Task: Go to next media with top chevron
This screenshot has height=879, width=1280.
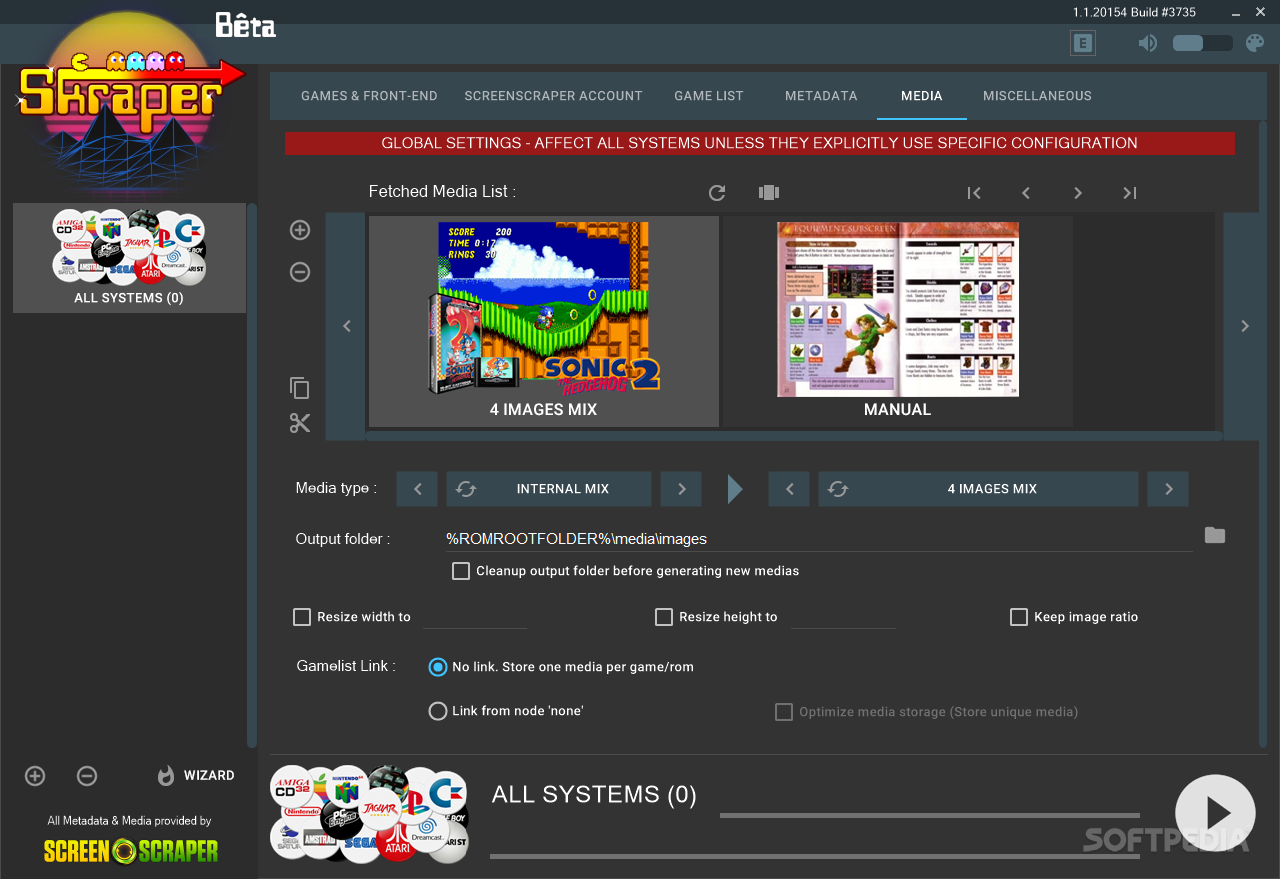Action: (1078, 193)
